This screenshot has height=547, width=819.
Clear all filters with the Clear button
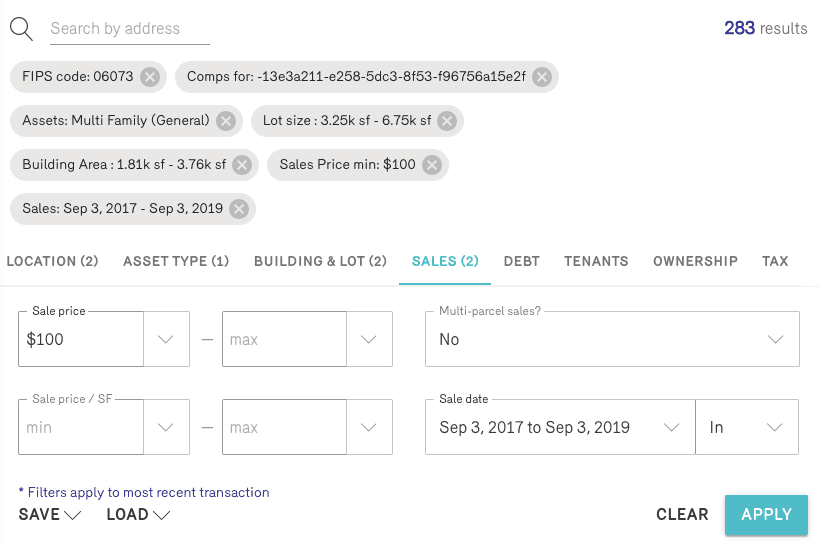pos(682,514)
